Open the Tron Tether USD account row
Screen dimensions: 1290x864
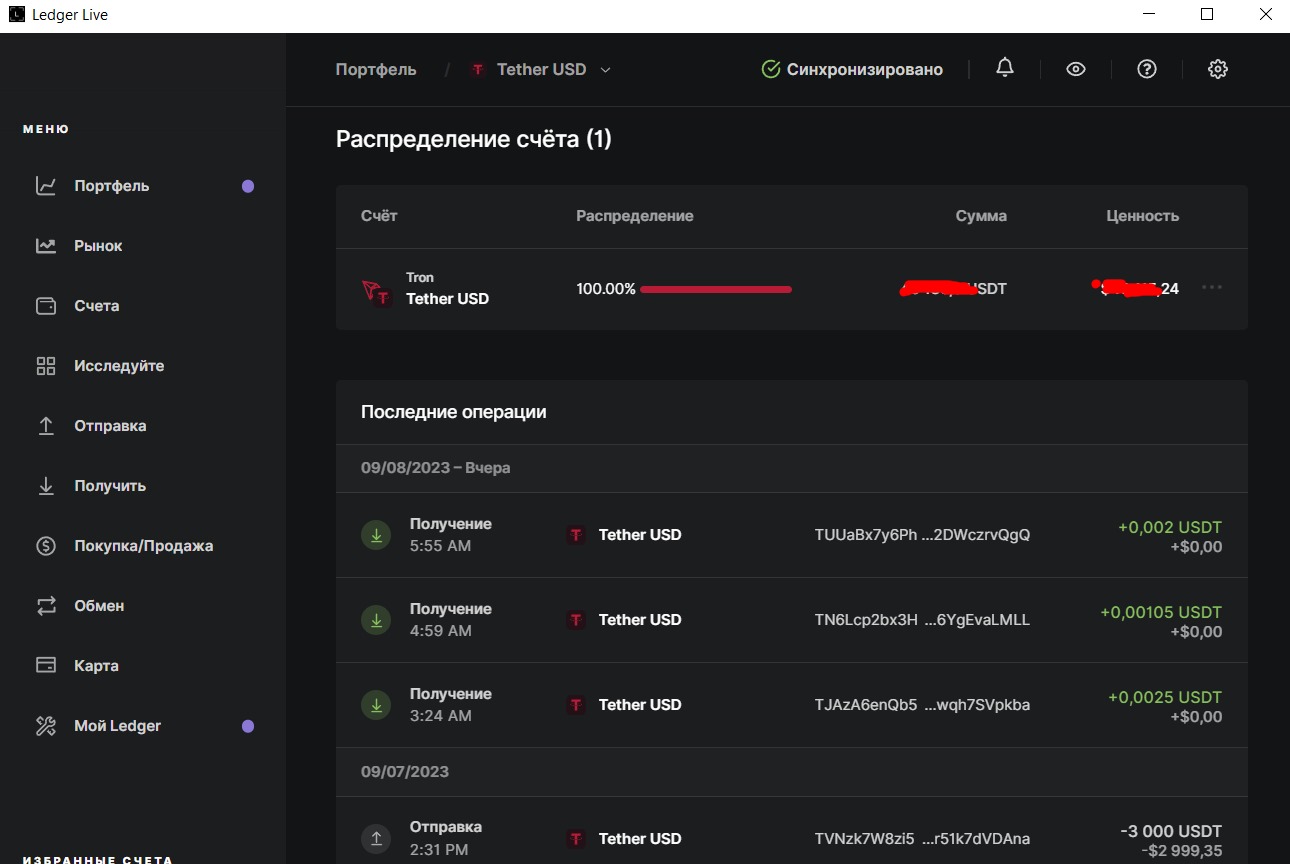tap(792, 289)
